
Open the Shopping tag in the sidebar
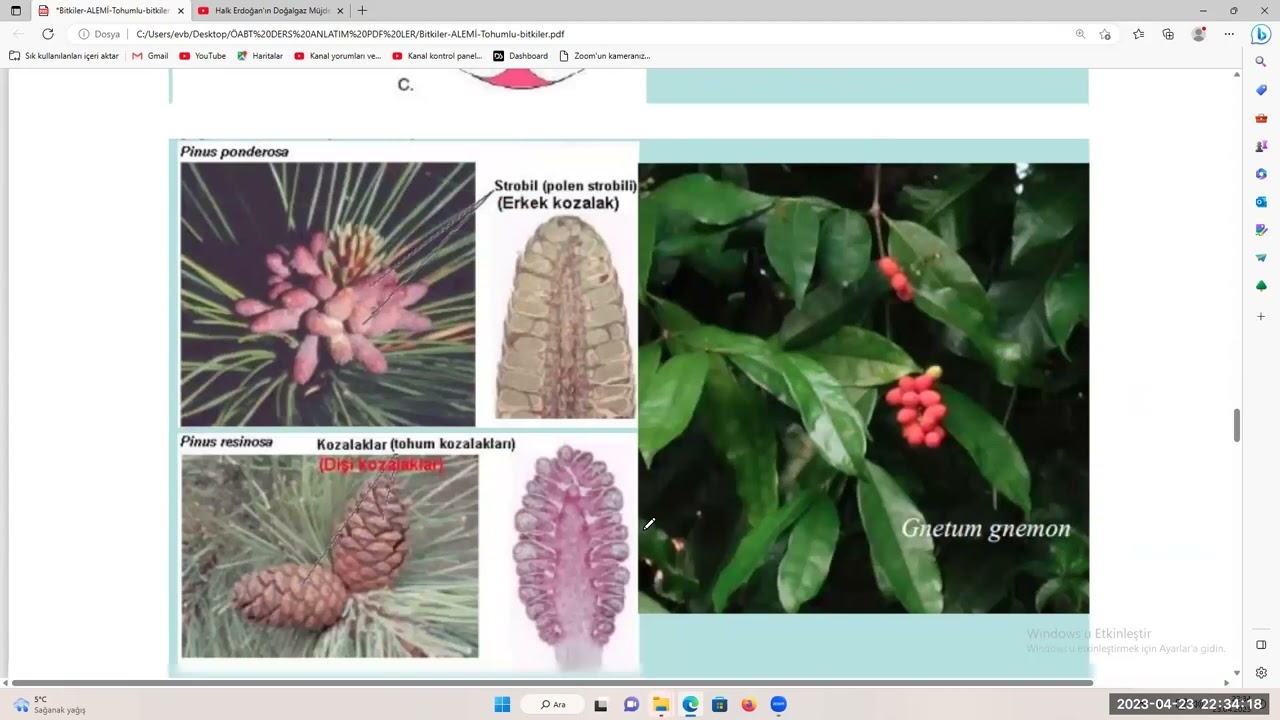1261,90
